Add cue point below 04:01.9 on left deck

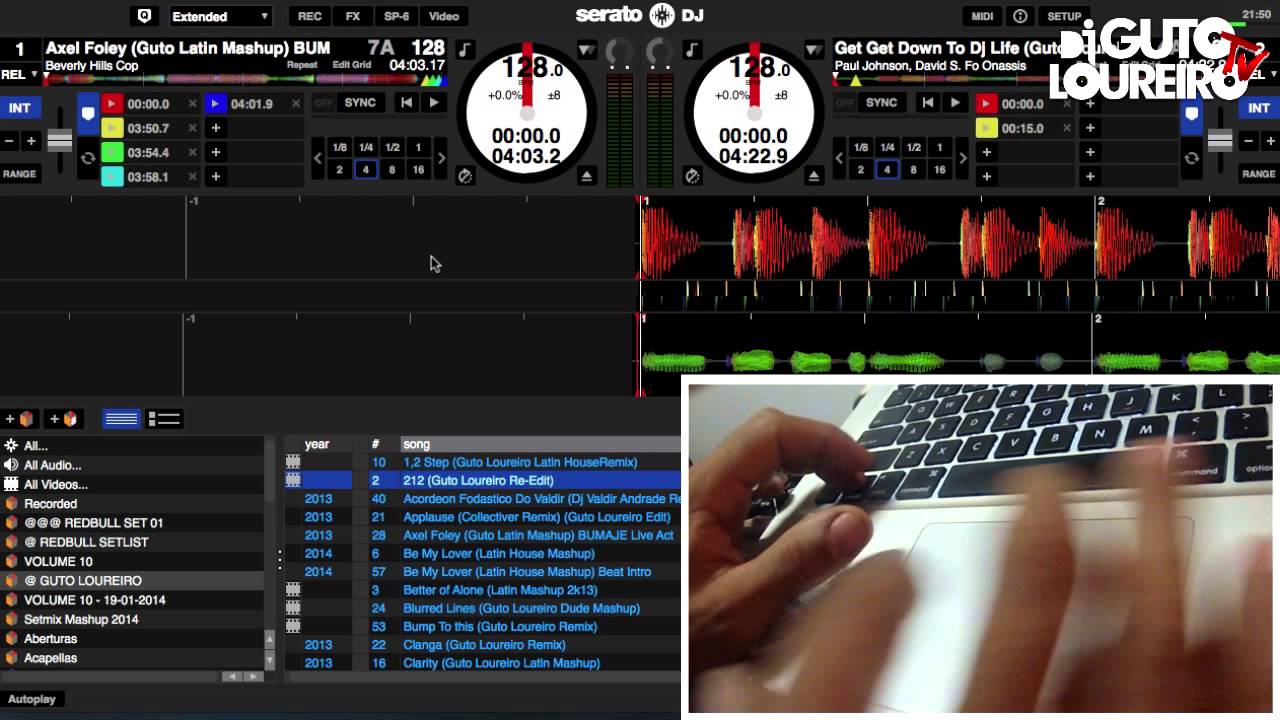click(216, 128)
